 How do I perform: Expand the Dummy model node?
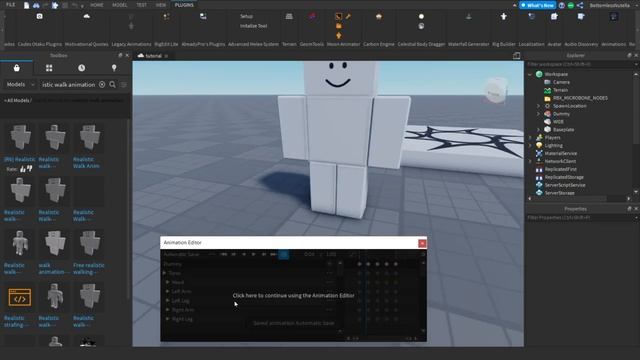[x=538, y=114]
